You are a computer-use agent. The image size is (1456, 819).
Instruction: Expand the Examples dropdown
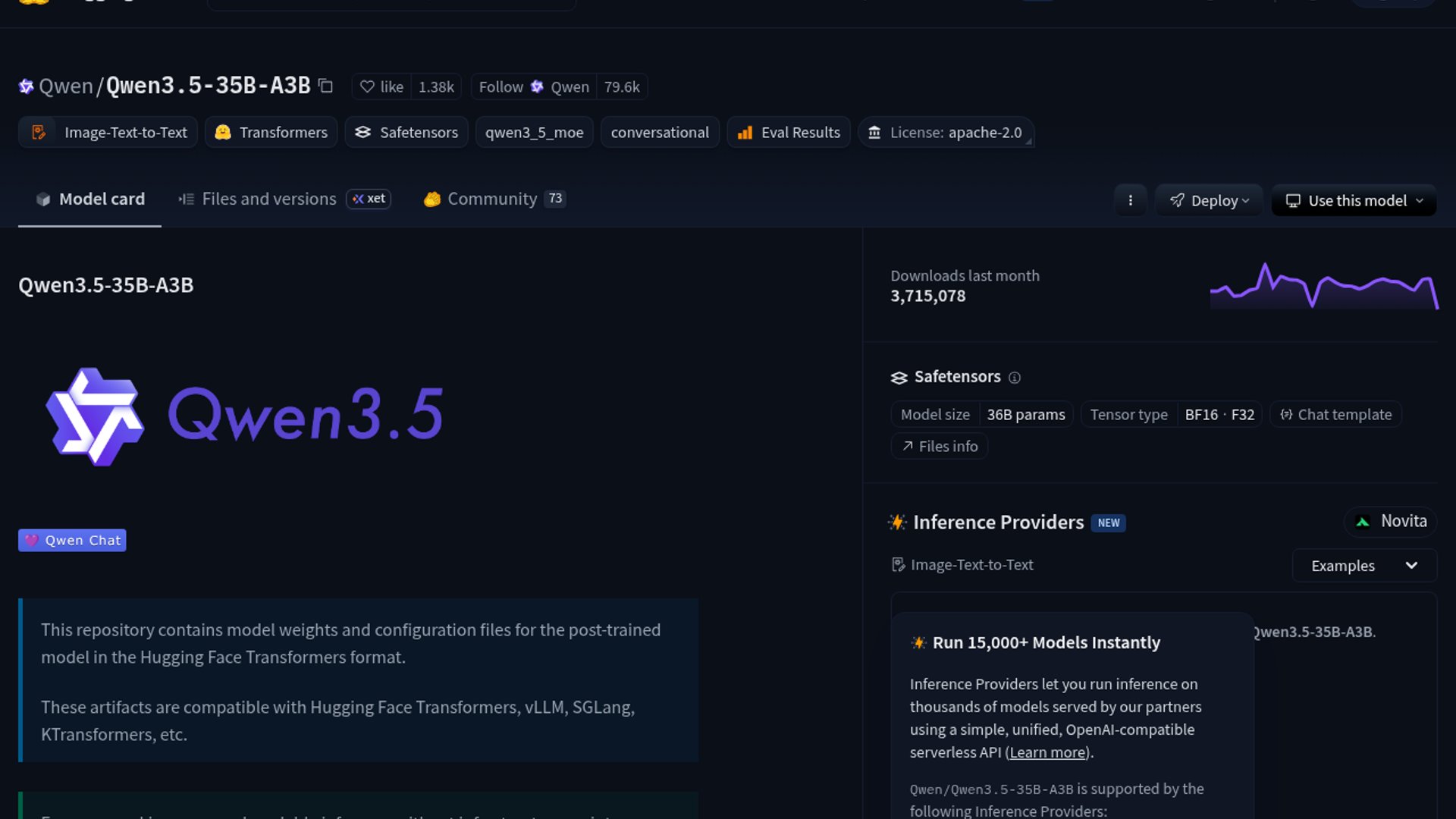(1363, 565)
